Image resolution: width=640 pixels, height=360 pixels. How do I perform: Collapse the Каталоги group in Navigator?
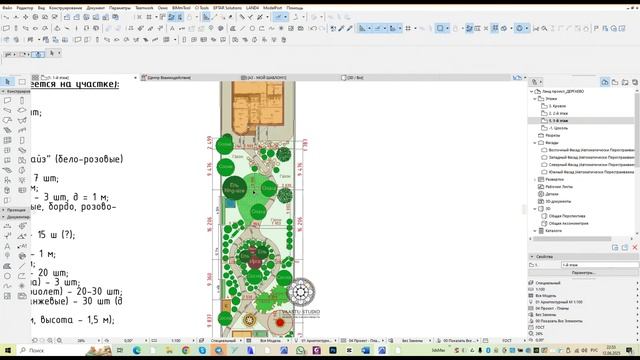[535, 231]
